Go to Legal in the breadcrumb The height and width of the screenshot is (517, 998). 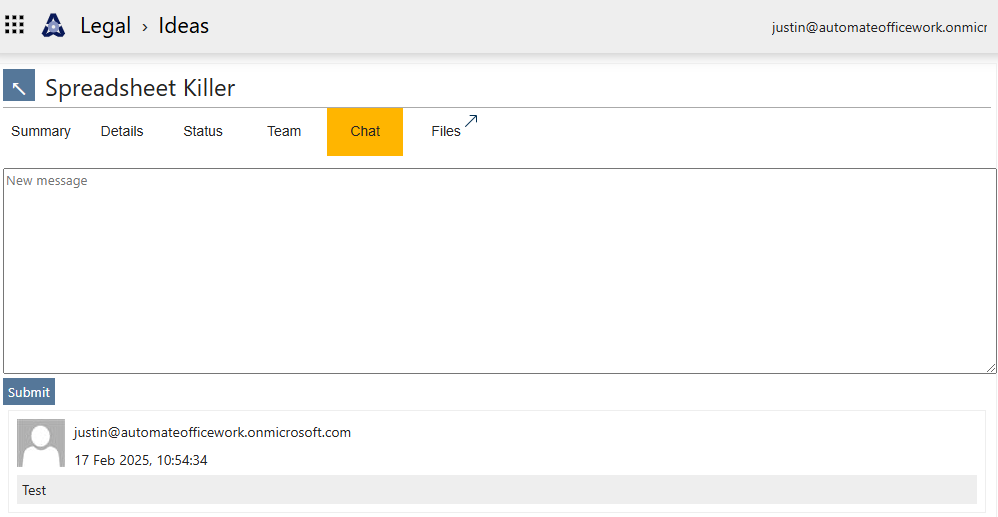click(105, 26)
